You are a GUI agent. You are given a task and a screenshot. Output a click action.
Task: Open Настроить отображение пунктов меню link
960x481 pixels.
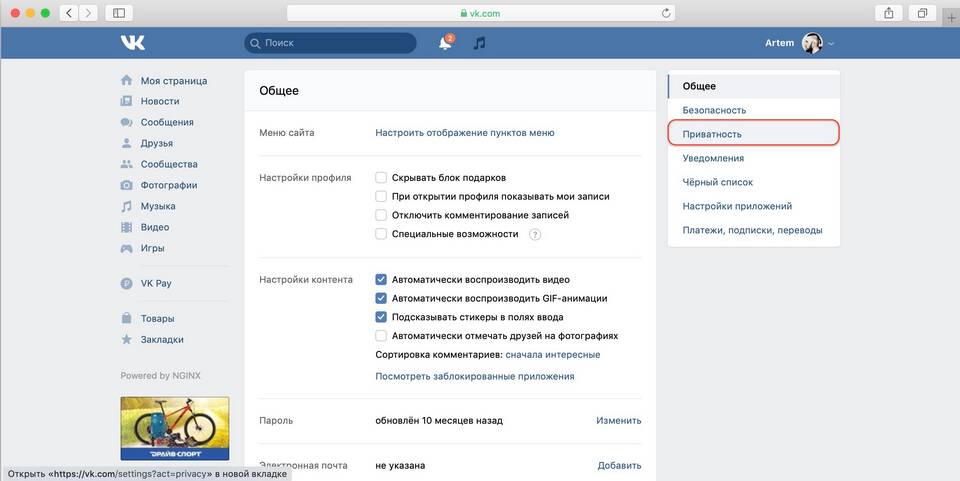(464, 132)
